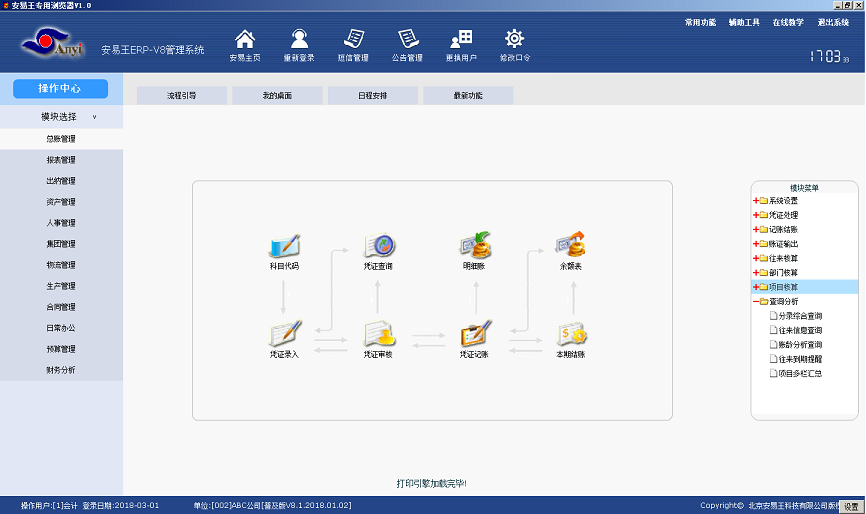Open the 在线教学 menu
The height and width of the screenshot is (514, 866).
[x=788, y=23]
